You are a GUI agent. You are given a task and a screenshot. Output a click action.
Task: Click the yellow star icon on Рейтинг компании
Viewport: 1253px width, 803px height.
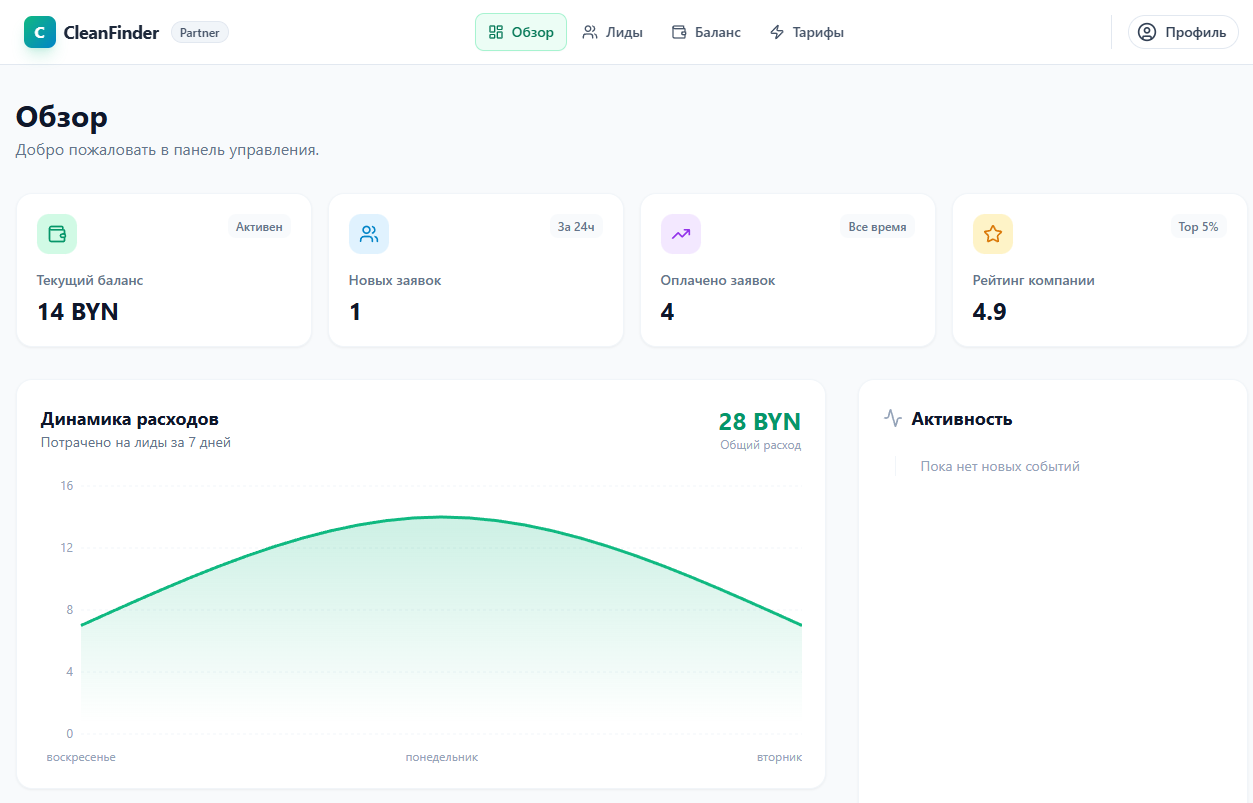[993, 233]
